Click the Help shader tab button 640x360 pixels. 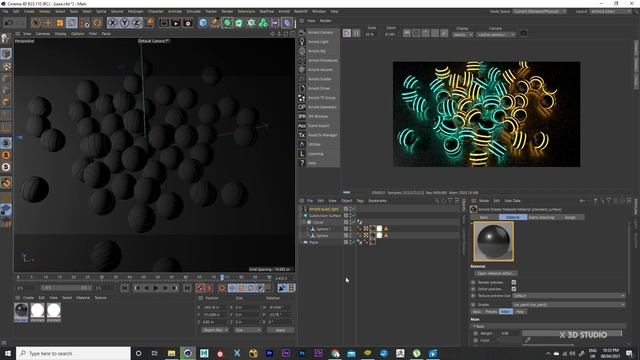pyautogui.click(x=520, y=311)
